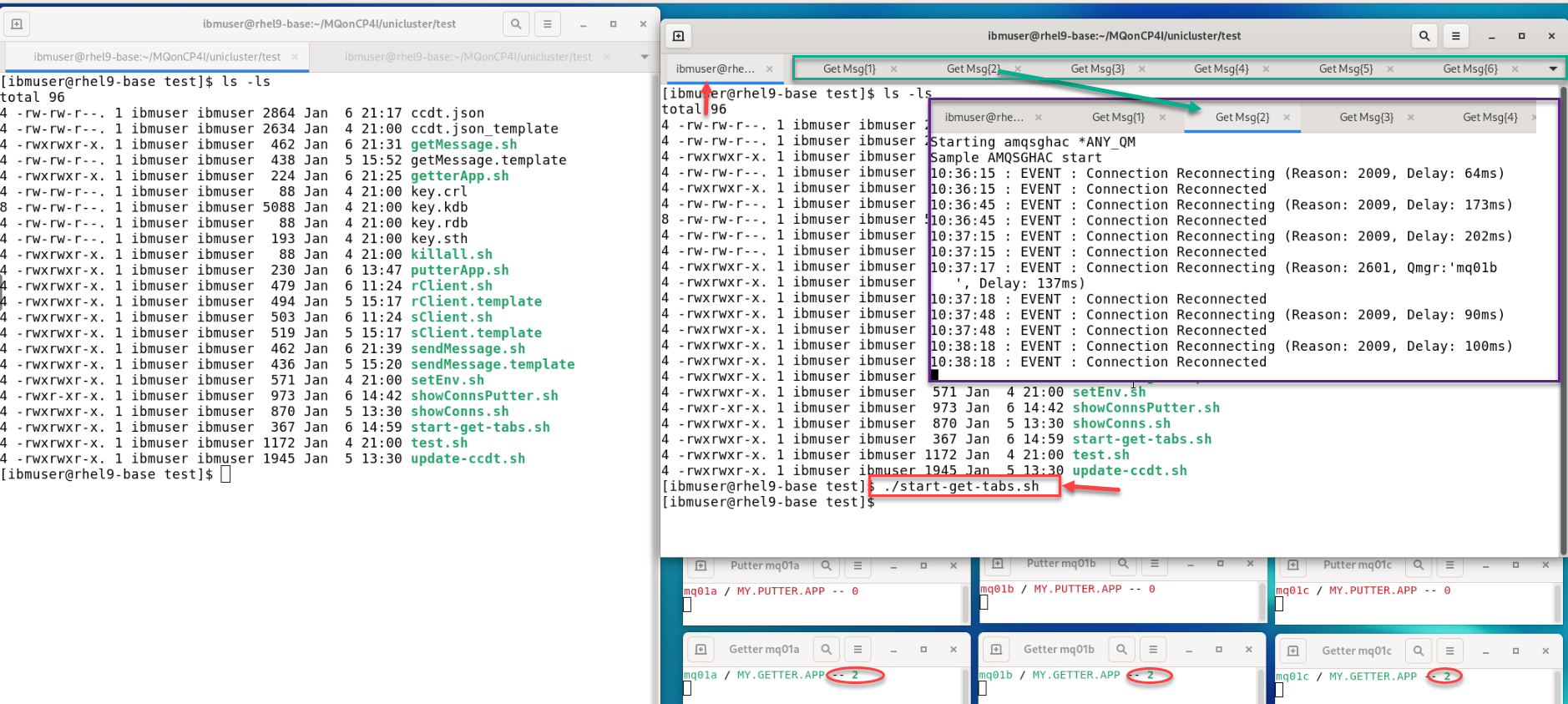
Task: Open hamburger menu in right terminal header
Action: point(1455,36)
